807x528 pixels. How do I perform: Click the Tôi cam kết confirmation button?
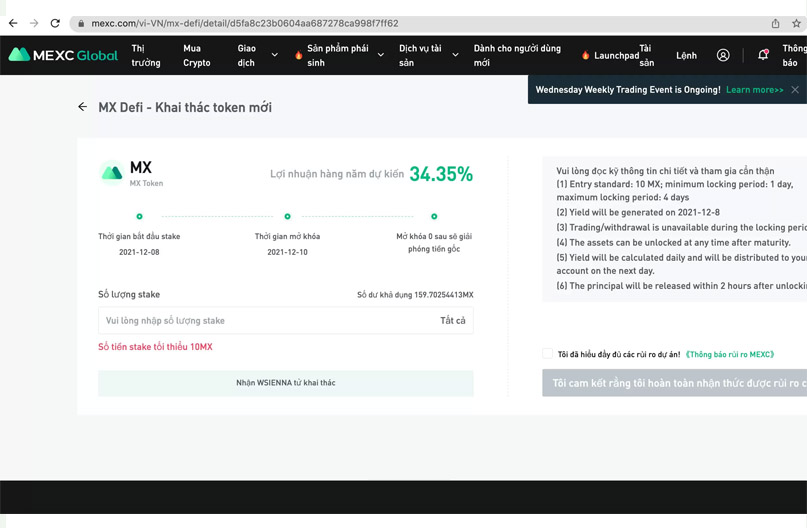pos(674,383)
